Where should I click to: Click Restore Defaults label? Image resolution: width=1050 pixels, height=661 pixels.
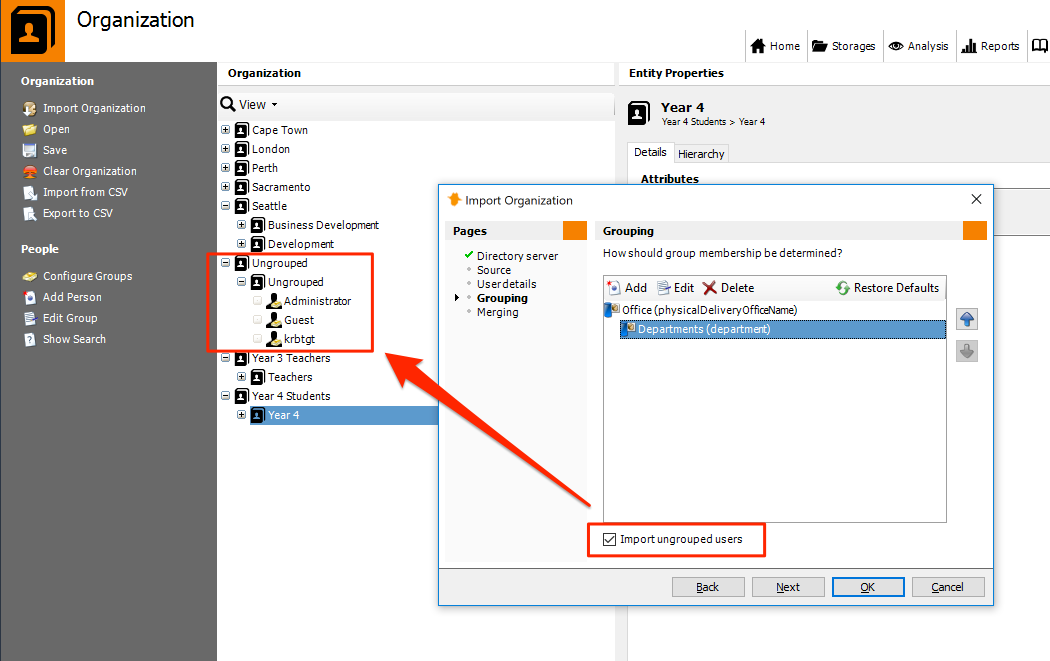896,288
